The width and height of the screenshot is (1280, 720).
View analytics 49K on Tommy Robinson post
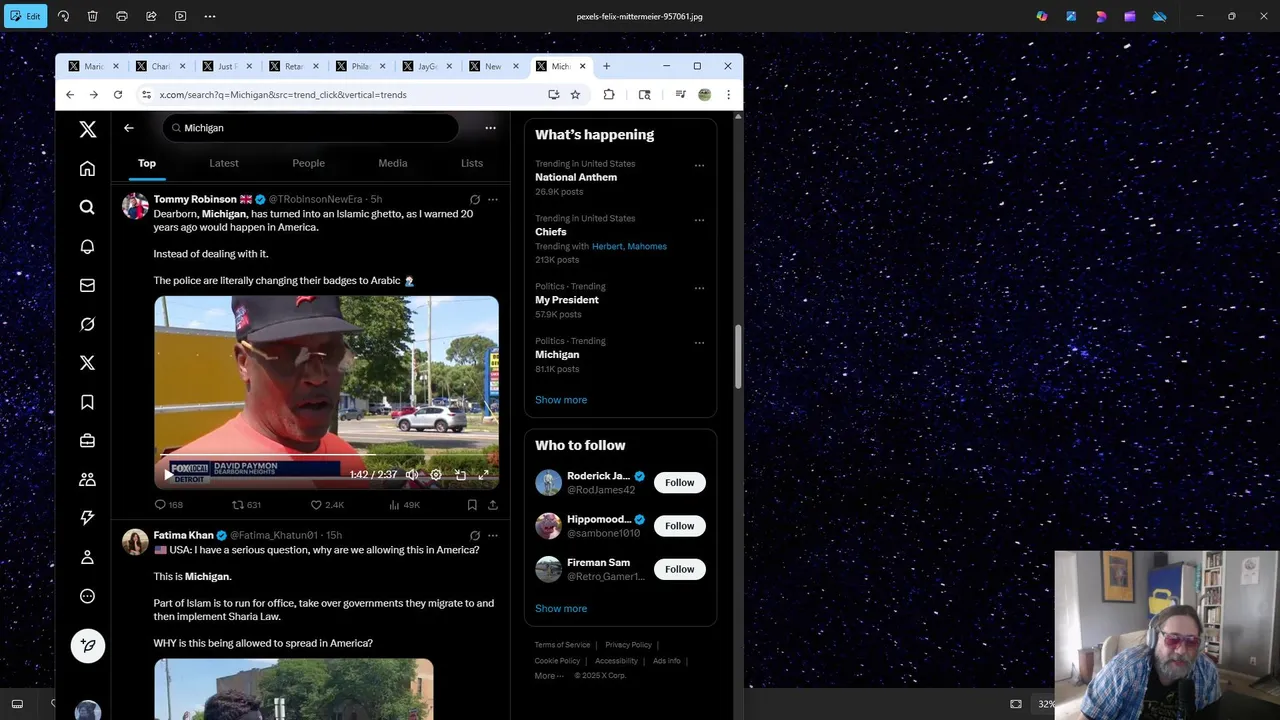coord(405,505)
